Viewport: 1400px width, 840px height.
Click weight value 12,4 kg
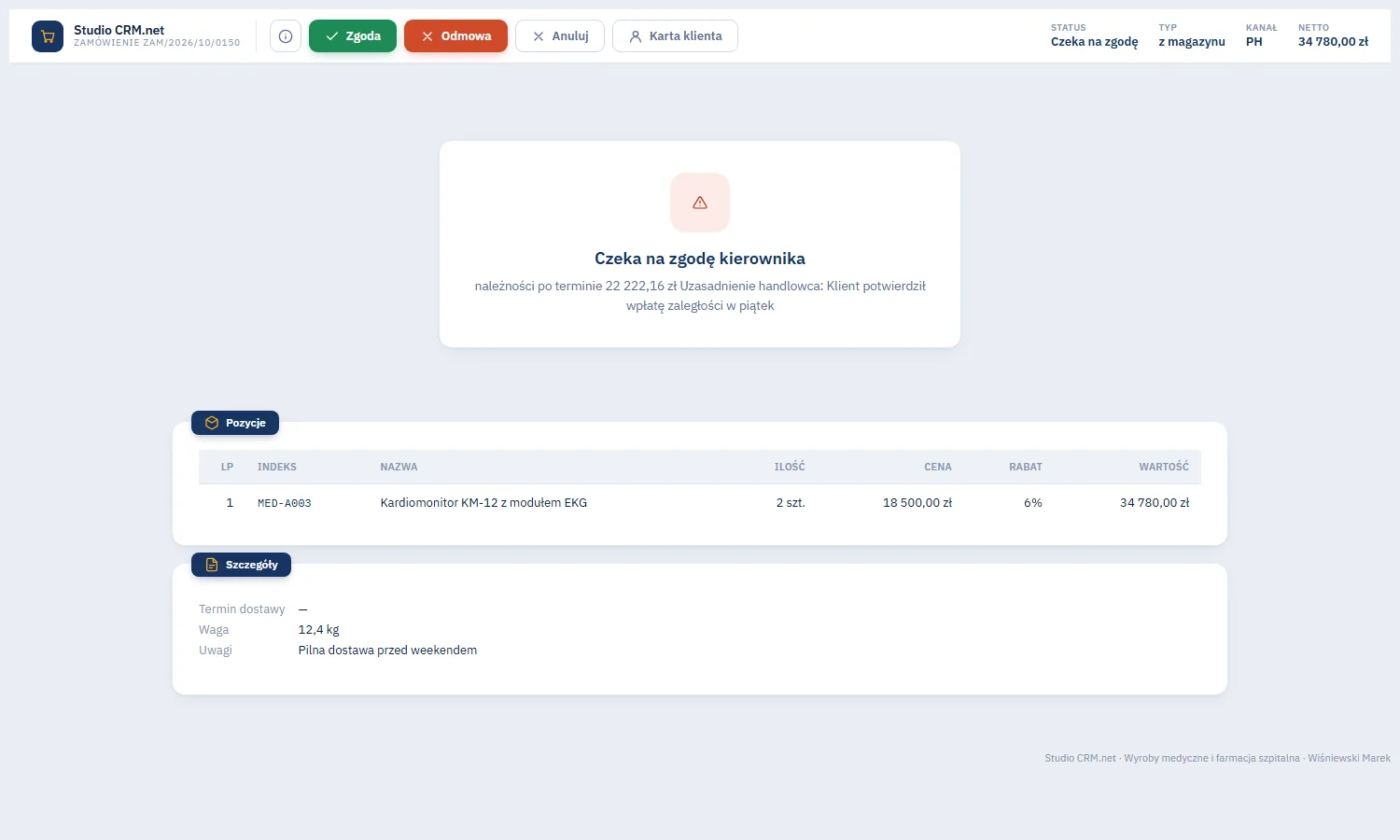pos(318,630)
